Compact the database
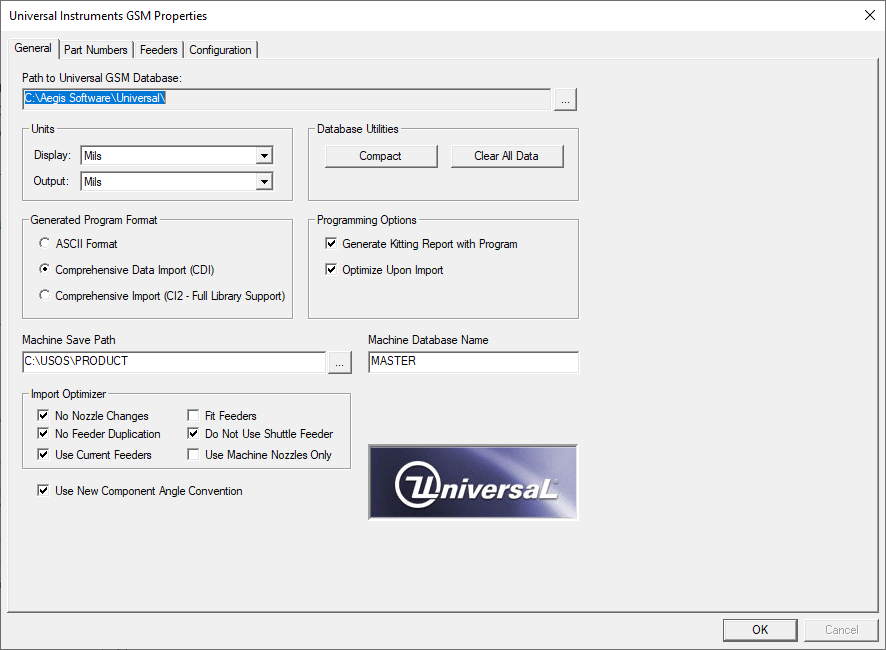 tap(381, 156)
